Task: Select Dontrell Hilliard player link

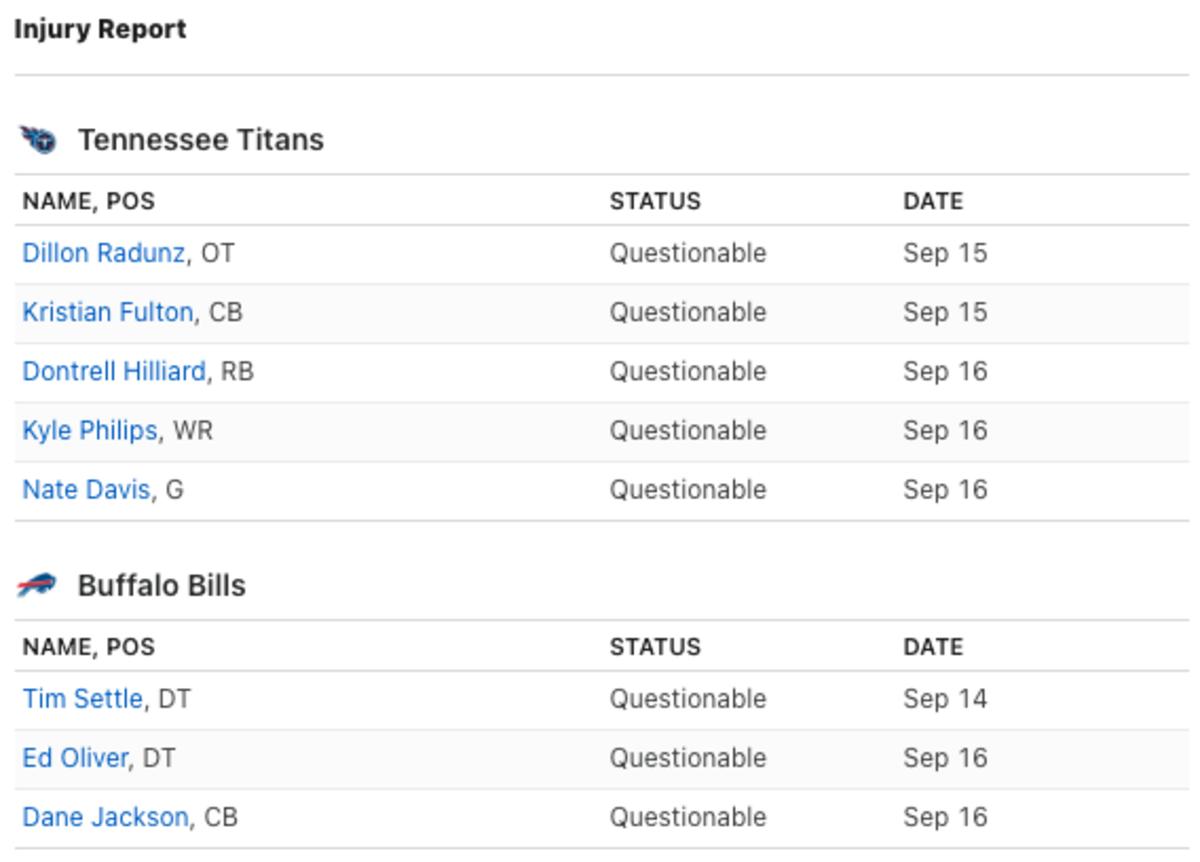Action: 113,371
